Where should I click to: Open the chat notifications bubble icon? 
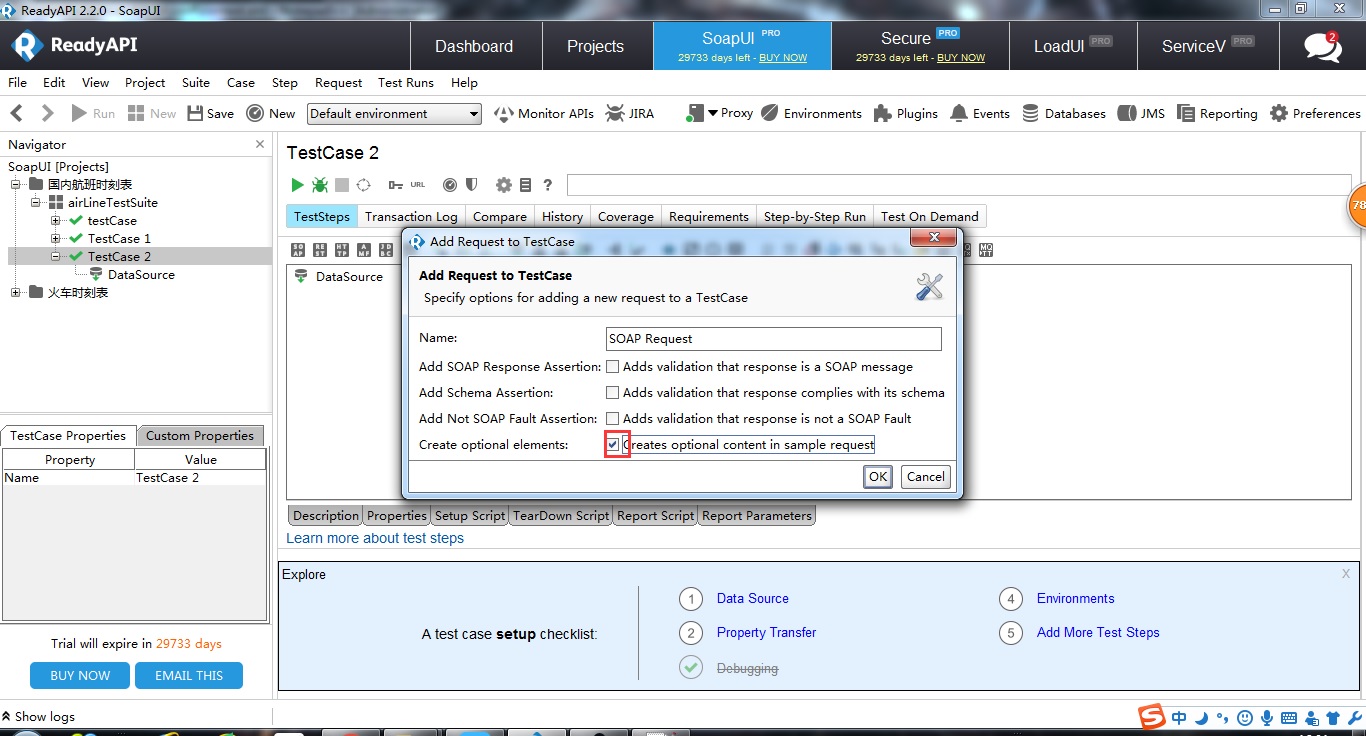[1323, 46]
